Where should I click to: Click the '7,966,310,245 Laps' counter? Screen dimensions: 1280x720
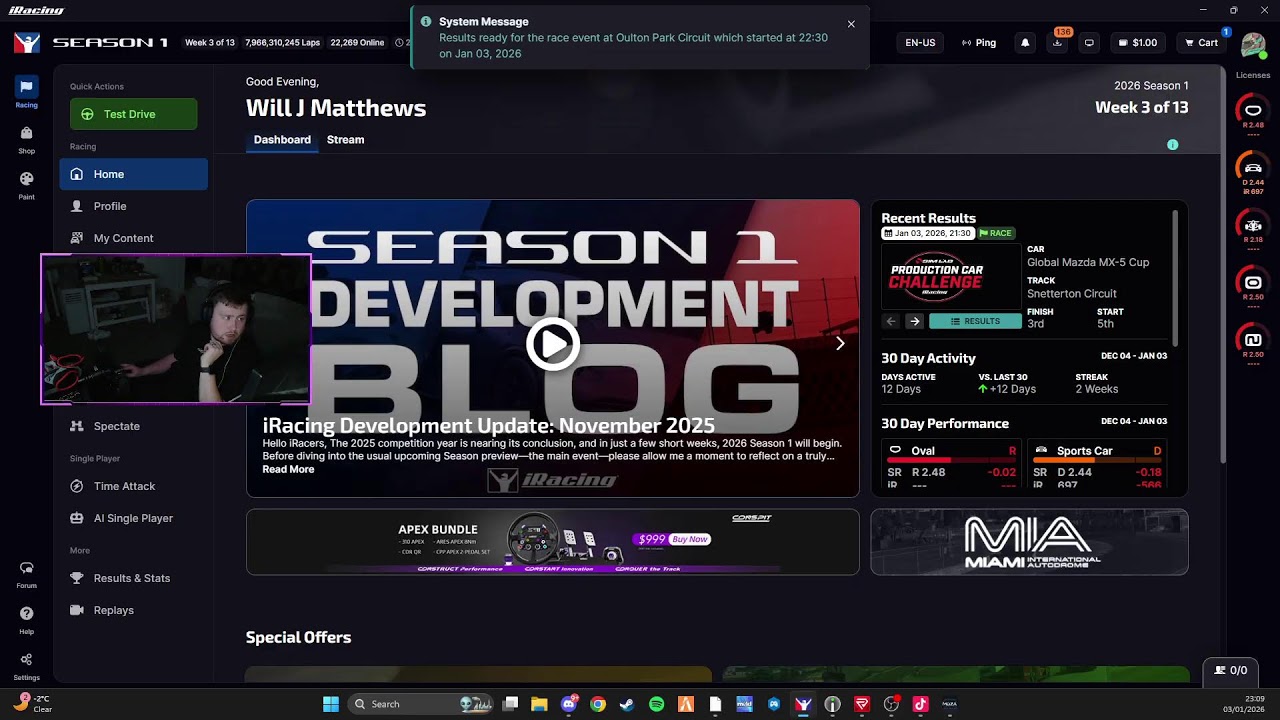pyautogui.click(x=283, y=43)
